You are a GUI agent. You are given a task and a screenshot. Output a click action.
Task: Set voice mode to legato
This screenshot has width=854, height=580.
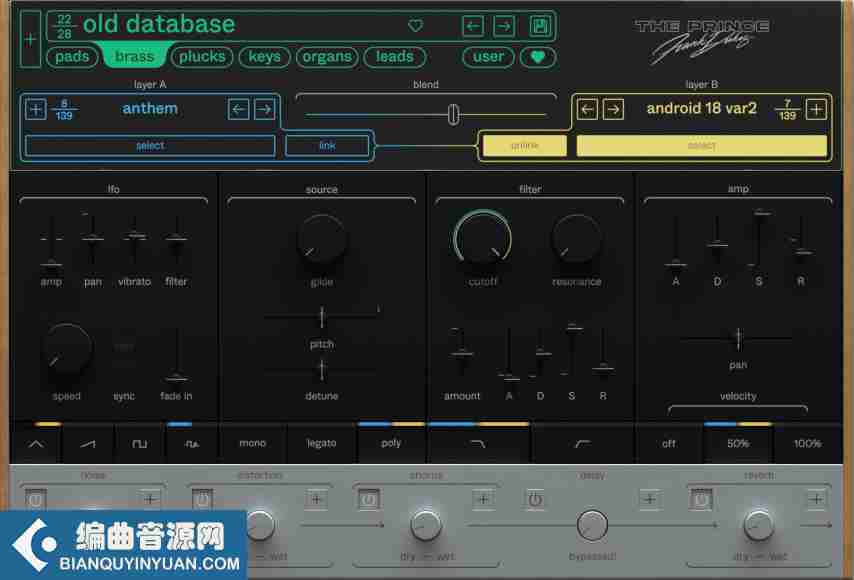tap(321, 443)
